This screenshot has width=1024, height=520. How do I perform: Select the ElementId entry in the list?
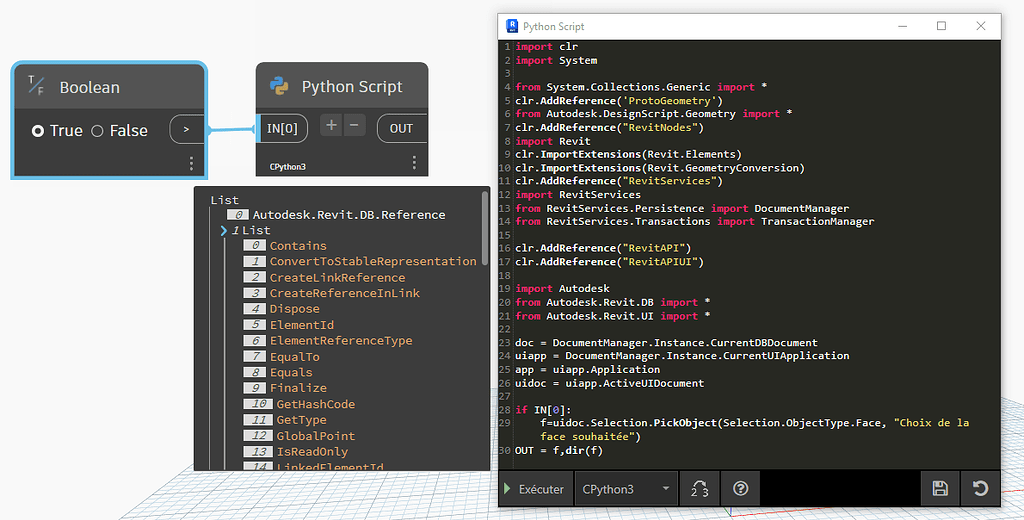click(302, 325)
